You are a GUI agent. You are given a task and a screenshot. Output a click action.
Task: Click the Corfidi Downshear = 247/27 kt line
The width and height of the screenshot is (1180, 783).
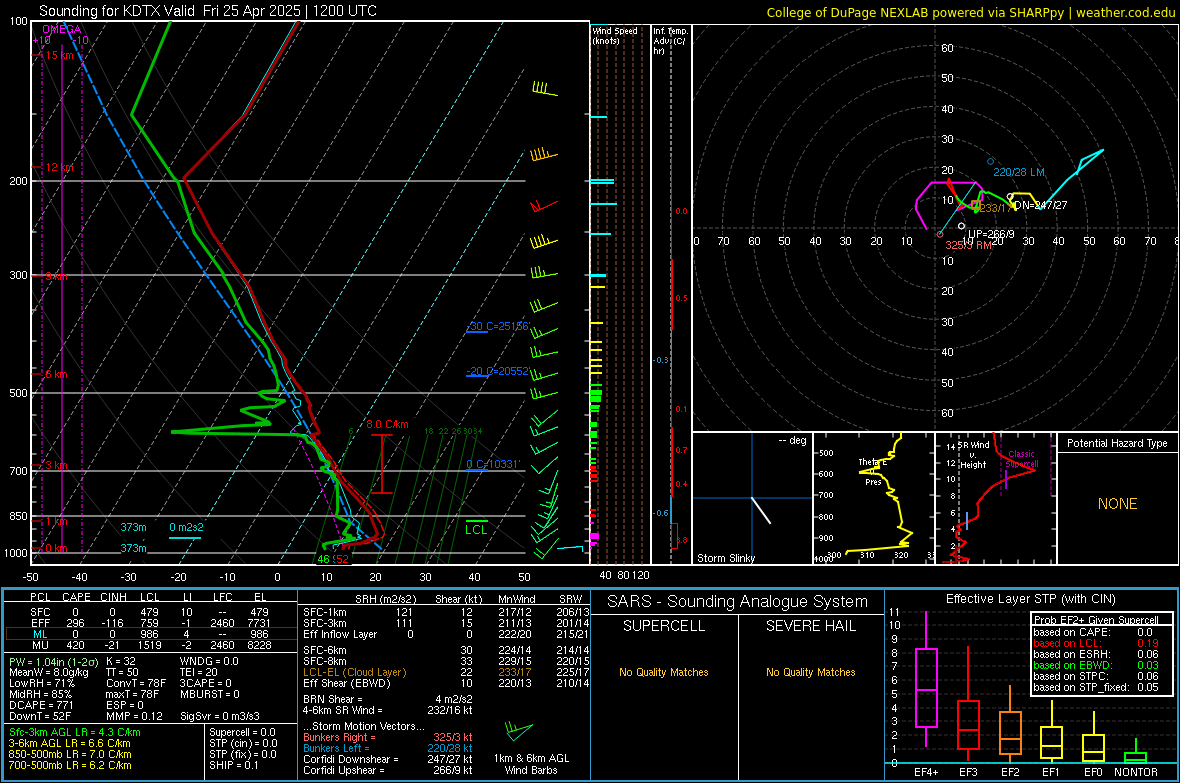(x=388, y=759)
